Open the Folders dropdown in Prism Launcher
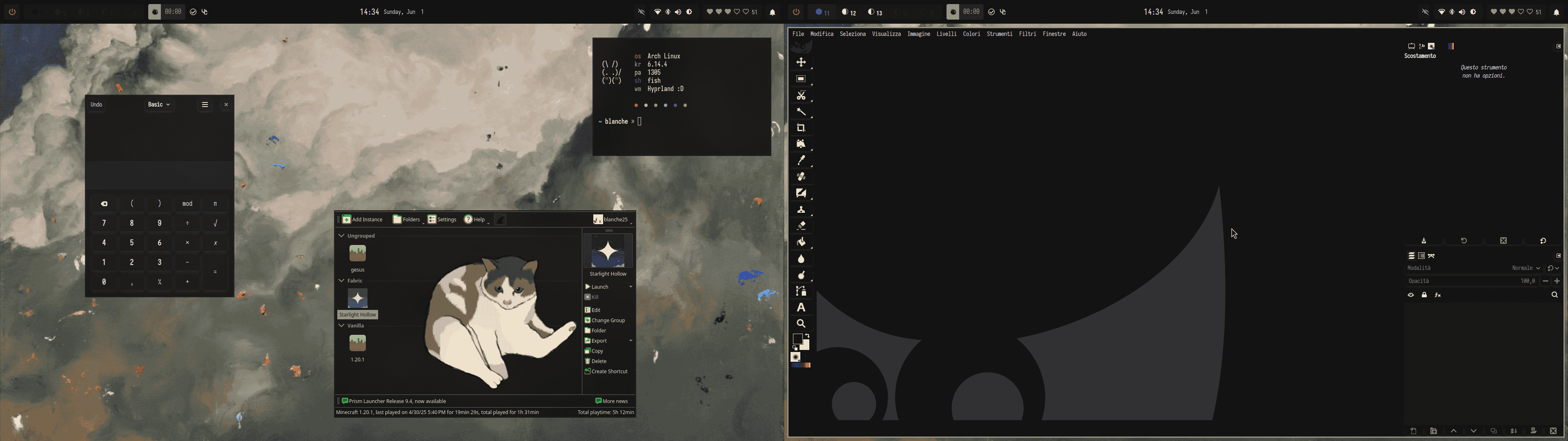Image resolution: width=1568 pixels, height=441 pixels. click(408, 220)
